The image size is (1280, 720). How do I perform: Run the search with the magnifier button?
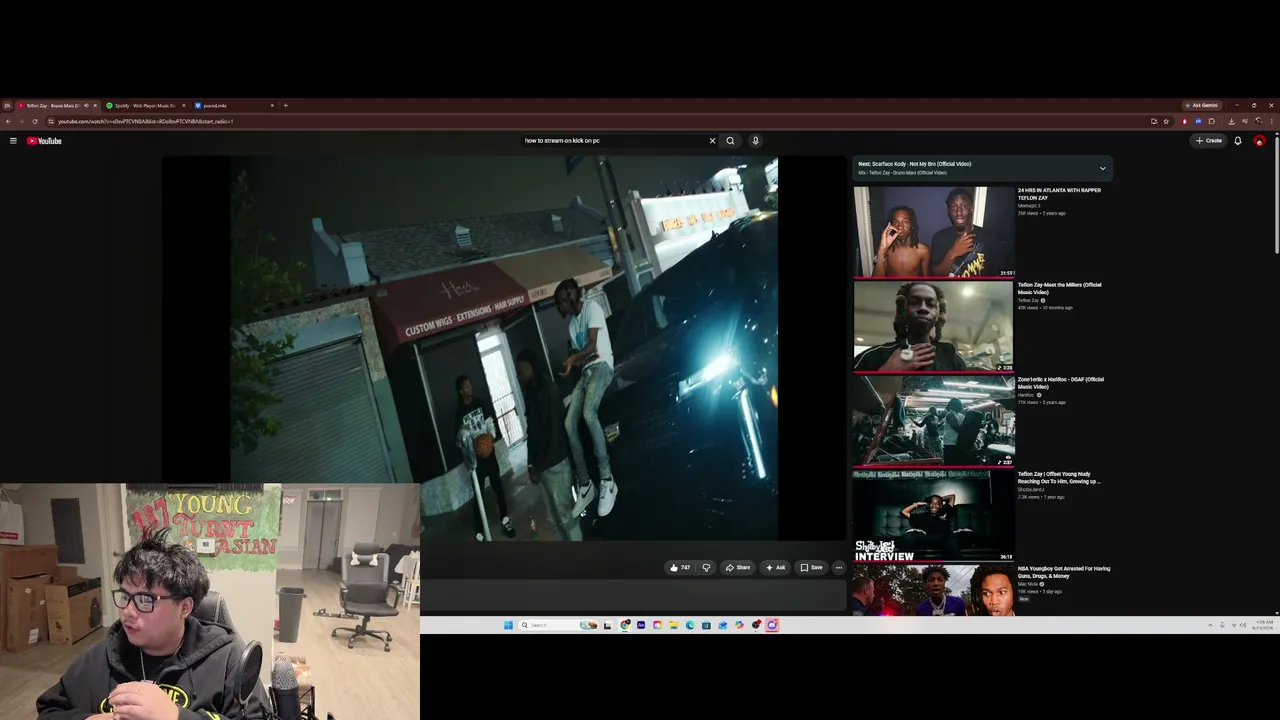click(x=730, y=141)
